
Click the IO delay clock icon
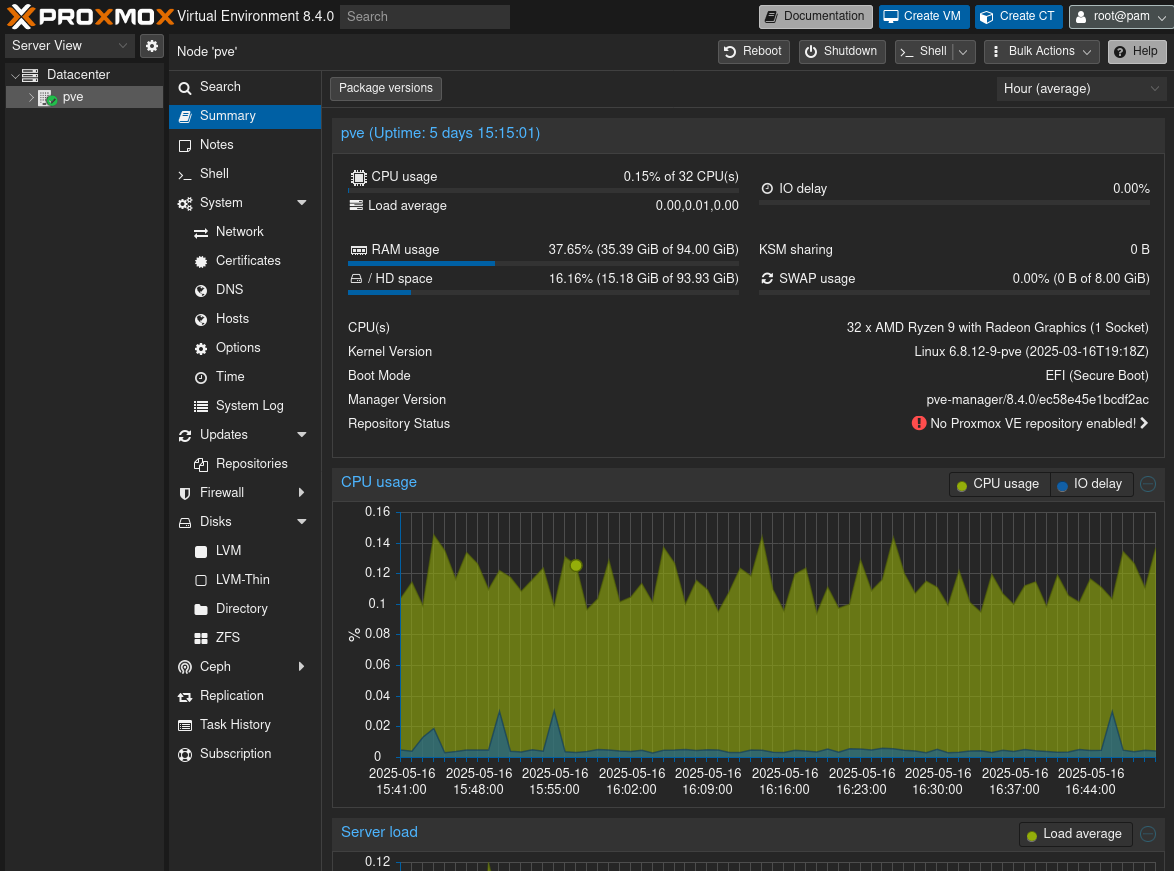pyautogui.click(x=767, y=189)
